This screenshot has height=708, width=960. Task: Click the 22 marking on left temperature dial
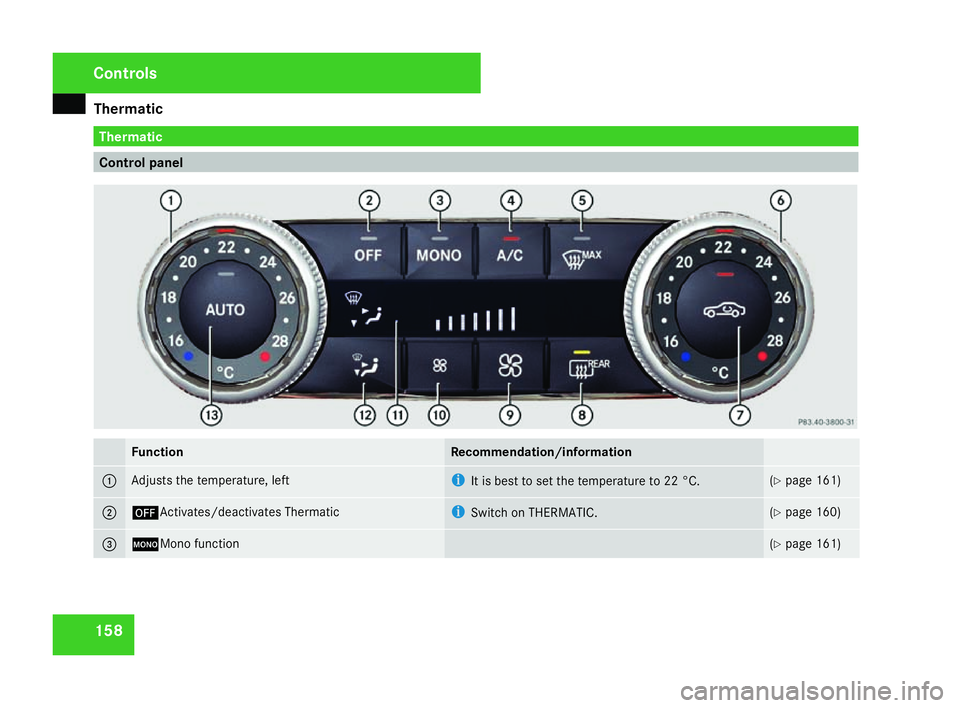227,247
